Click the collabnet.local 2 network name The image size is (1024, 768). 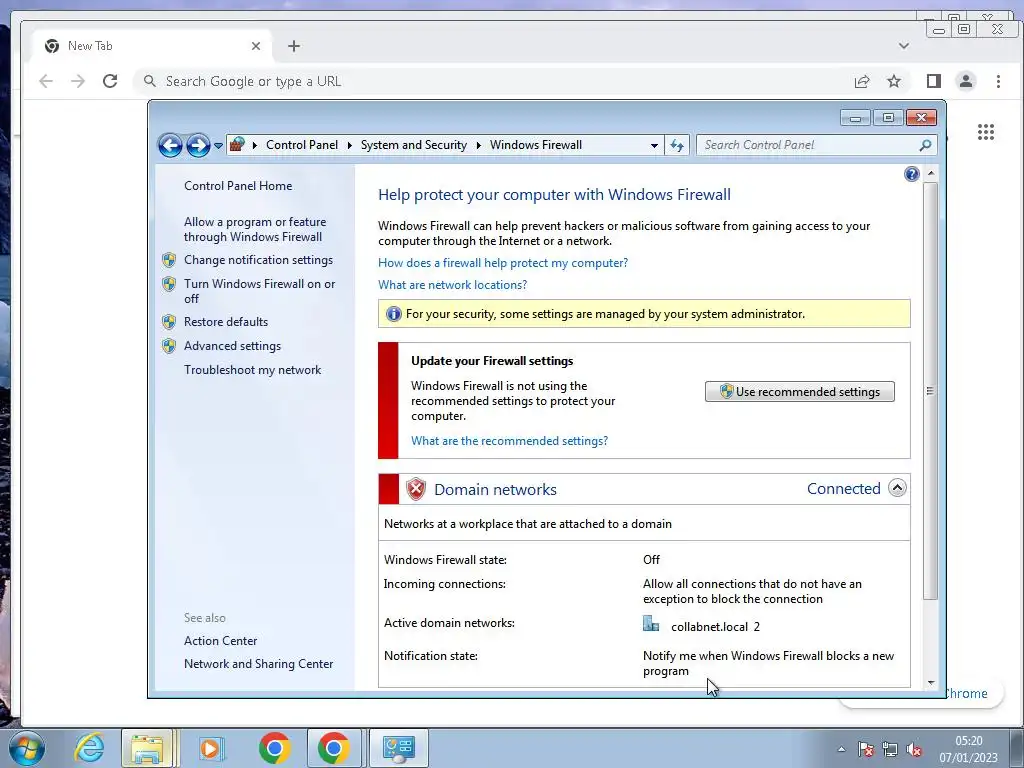715,627
